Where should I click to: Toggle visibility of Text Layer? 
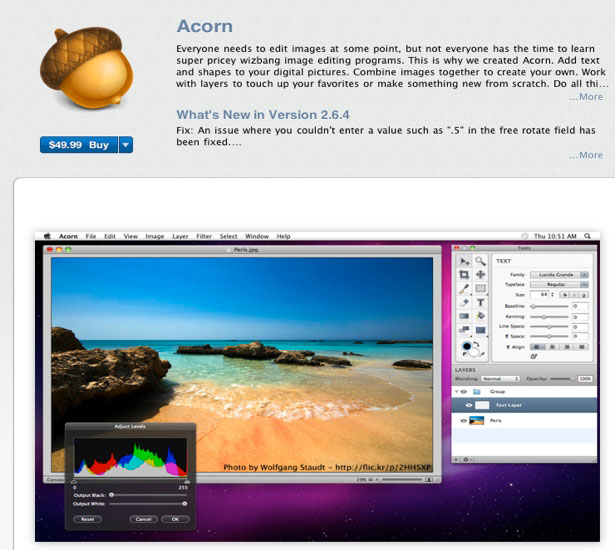coord(468,405)
